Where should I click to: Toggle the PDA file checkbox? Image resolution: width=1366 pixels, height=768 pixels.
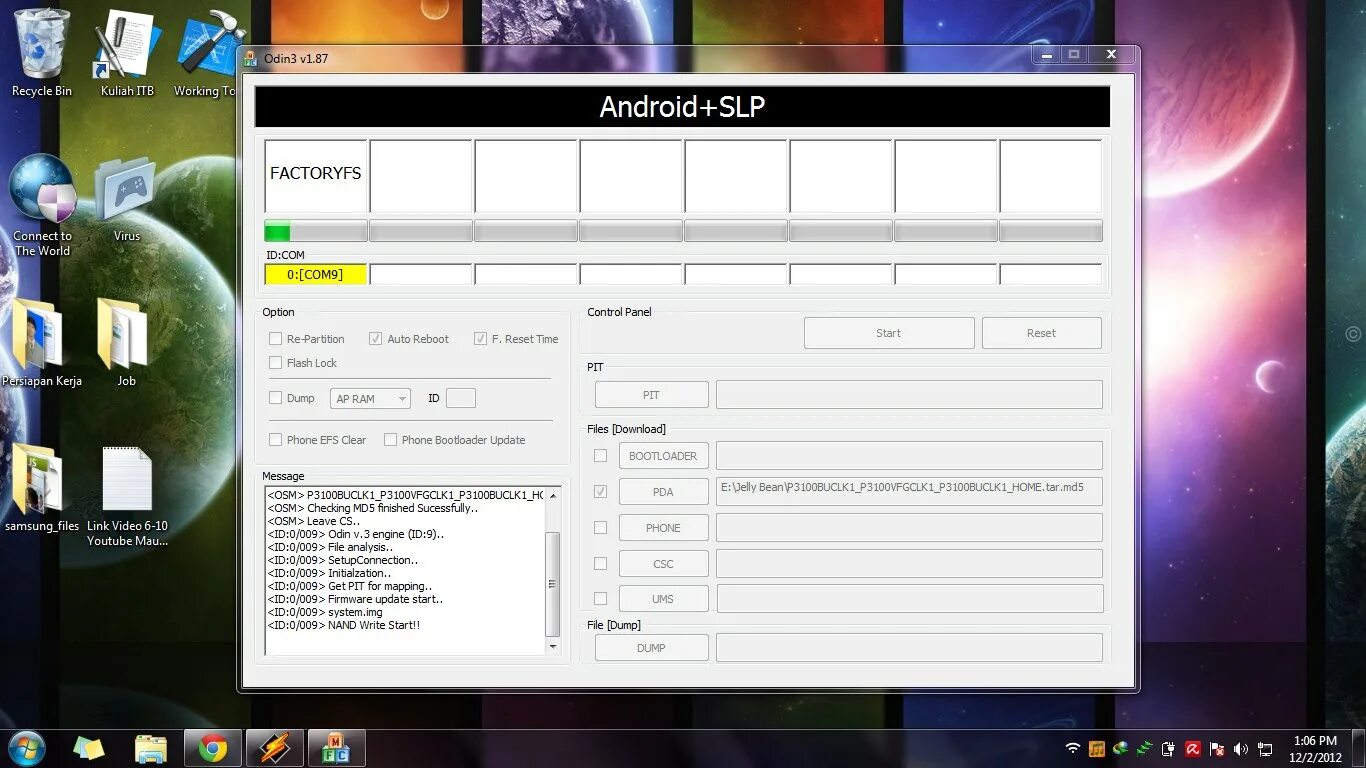click(x=600, y=492)
